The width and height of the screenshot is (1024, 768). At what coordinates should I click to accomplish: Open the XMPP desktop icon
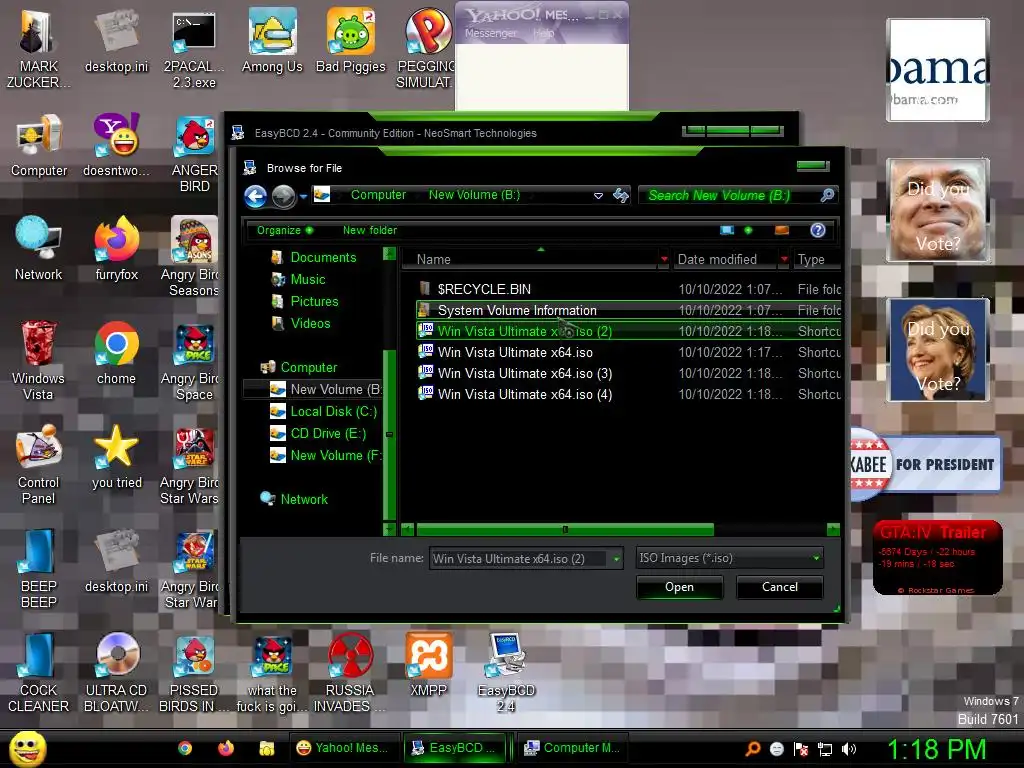428,664
